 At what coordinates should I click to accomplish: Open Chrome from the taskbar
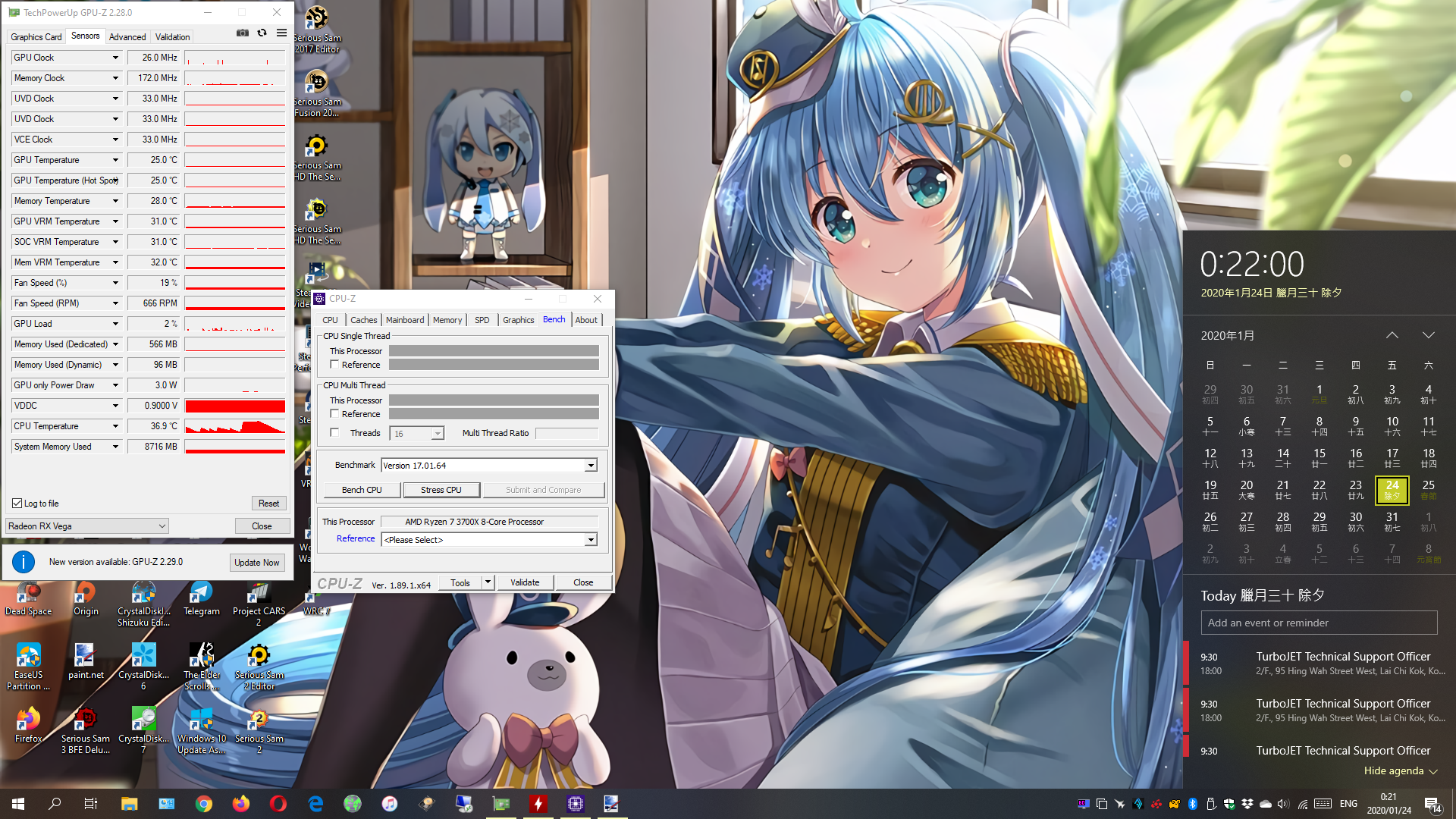(x=204, y=804)
